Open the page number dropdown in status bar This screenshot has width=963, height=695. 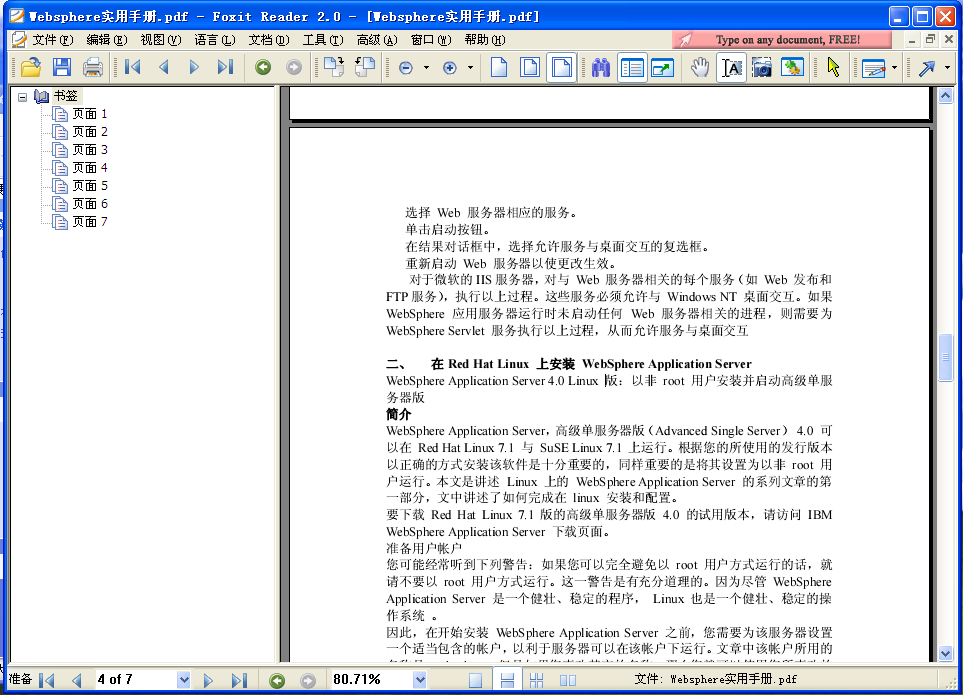click(184, 680)
